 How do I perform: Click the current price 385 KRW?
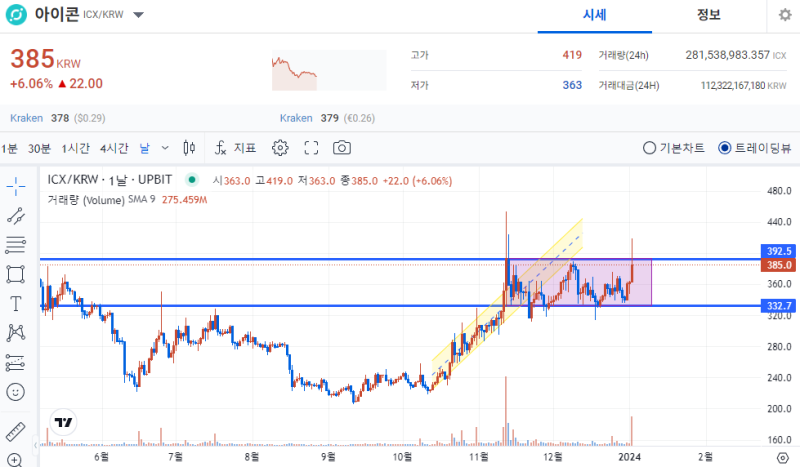(45, 59)
